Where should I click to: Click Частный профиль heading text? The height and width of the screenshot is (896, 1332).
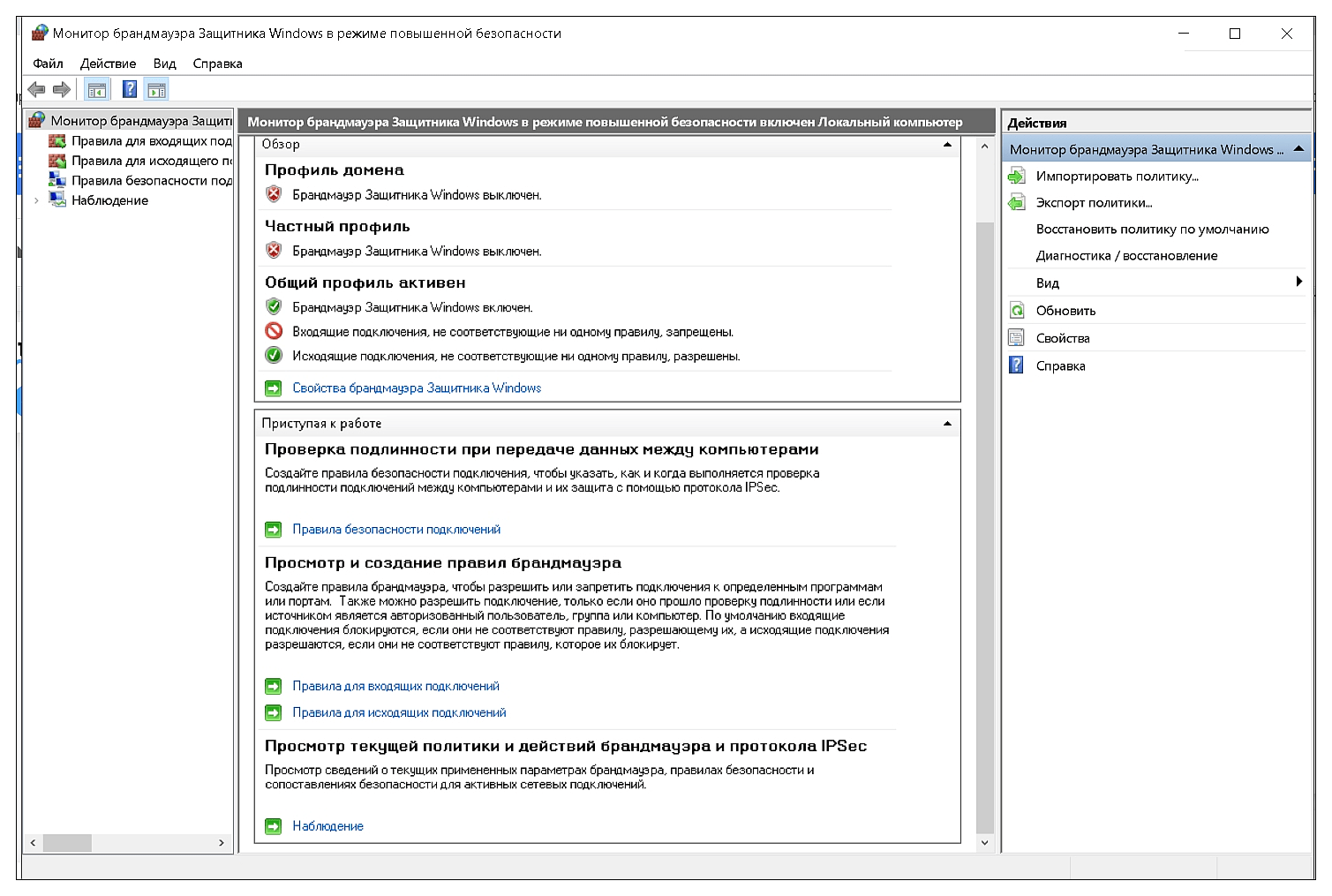[x=337, y=226]
